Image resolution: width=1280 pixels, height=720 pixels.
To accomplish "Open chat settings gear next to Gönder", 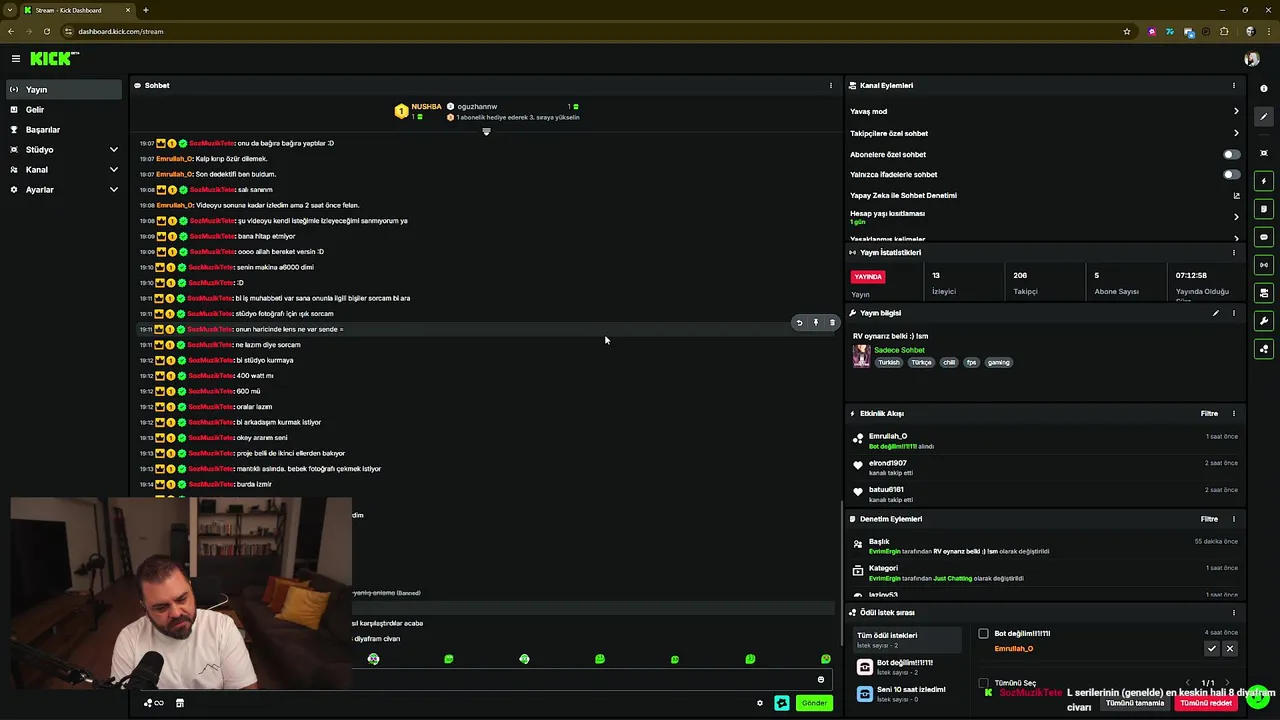I will pos(760,703).
